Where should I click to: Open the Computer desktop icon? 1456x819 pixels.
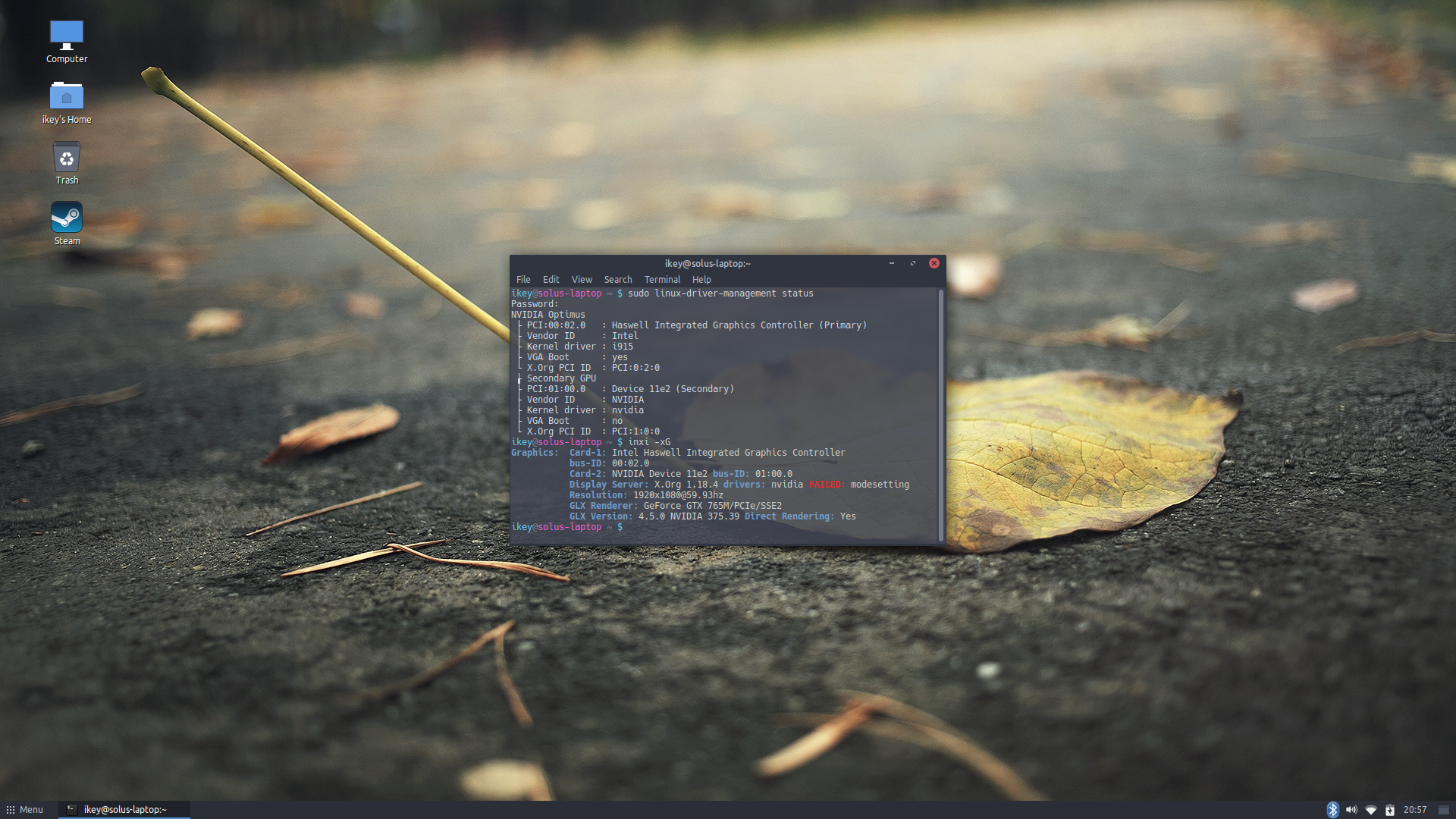[x=67, y=41]
